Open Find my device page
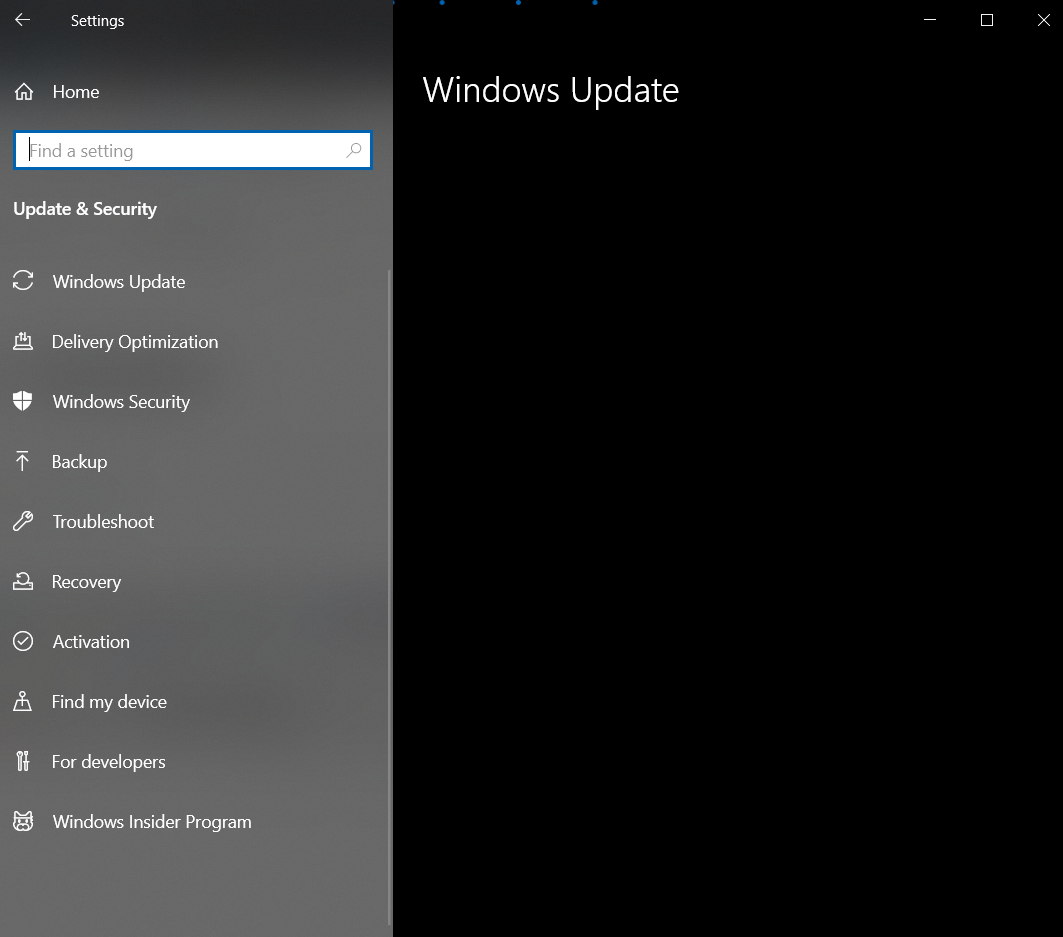1063x937 pixels. coord(109,702)
